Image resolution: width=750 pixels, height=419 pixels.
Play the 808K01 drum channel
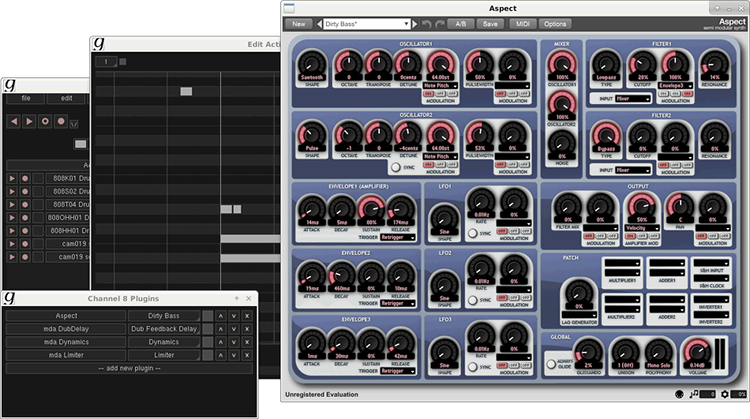click(12, 178)
